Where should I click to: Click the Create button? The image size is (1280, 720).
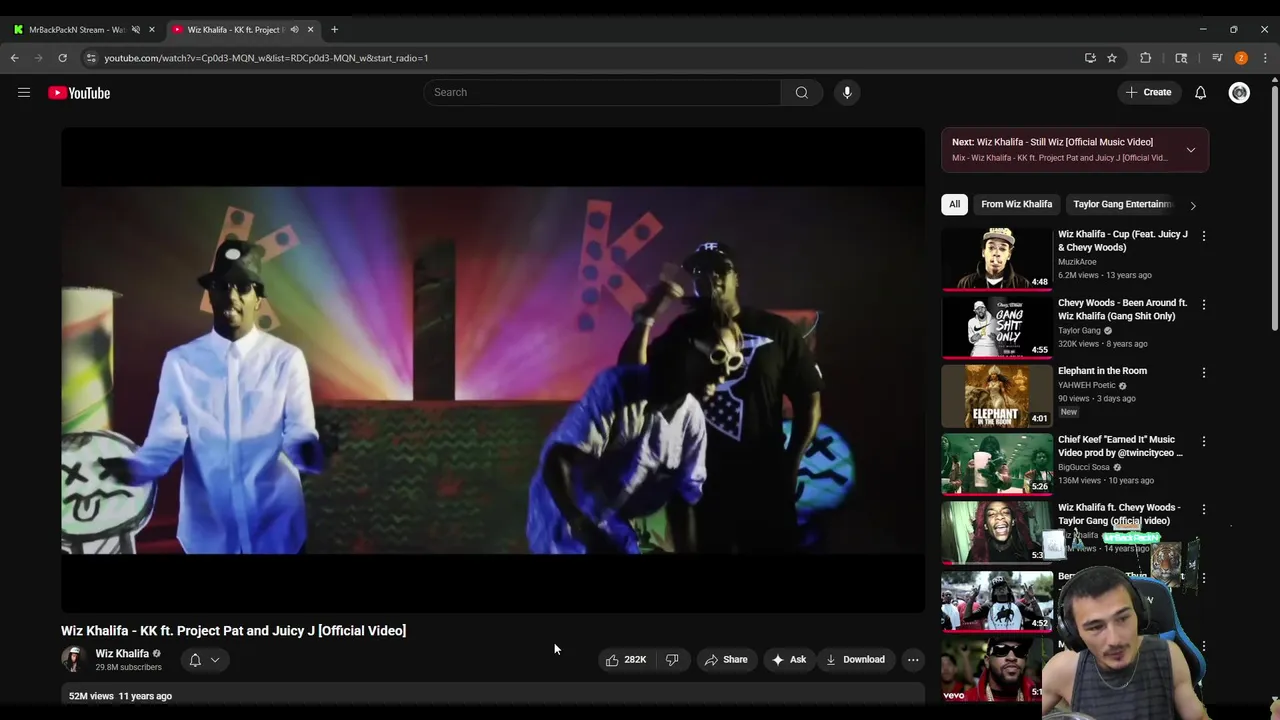coord(1148,92)
